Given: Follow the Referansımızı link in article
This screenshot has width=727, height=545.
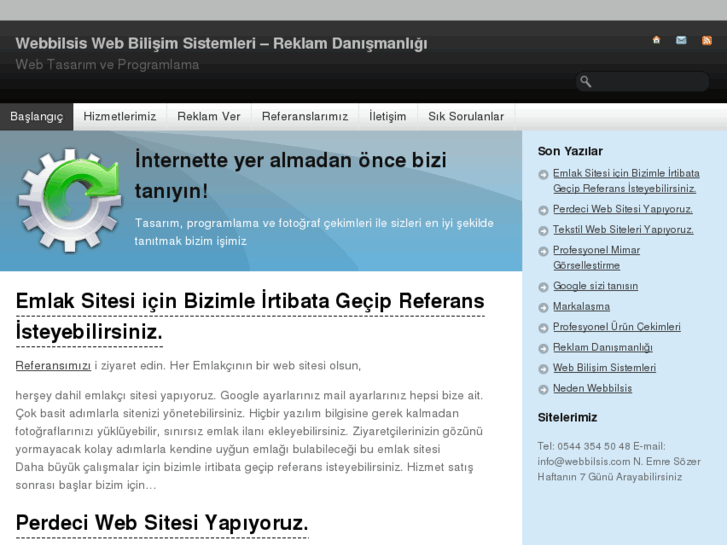Looking at the screenshot, I should 53,365.
